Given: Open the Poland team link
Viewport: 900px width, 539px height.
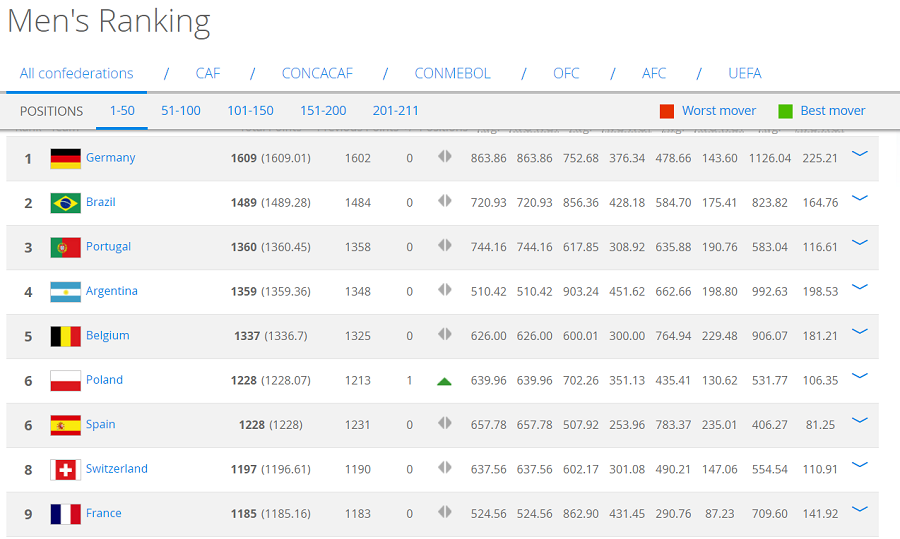Looking at the screenshot, I should [104, 380].
